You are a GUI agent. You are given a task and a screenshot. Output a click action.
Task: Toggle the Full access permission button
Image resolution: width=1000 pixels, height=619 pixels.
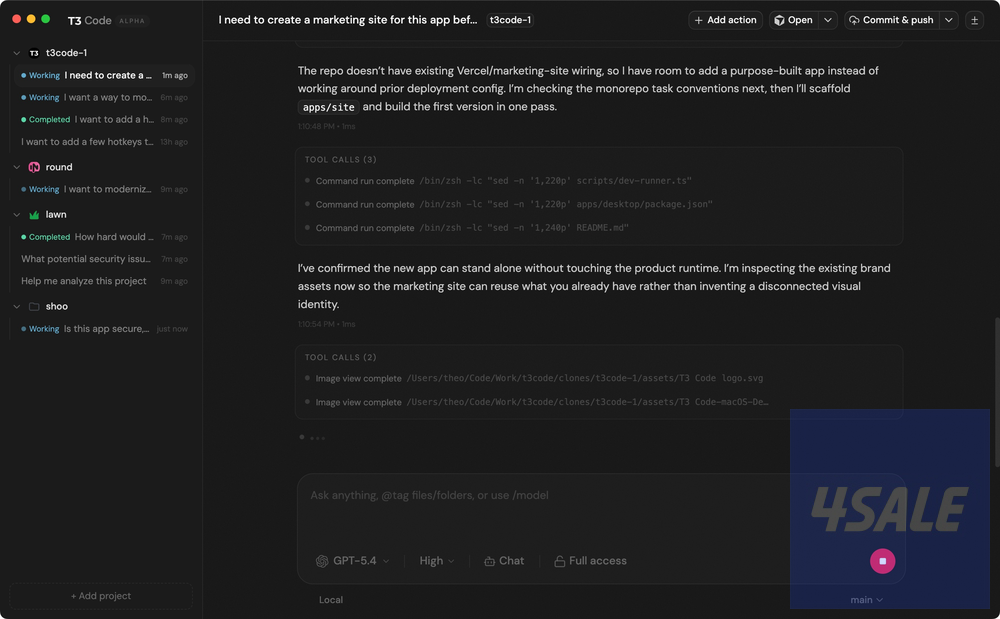click(590, 561)
